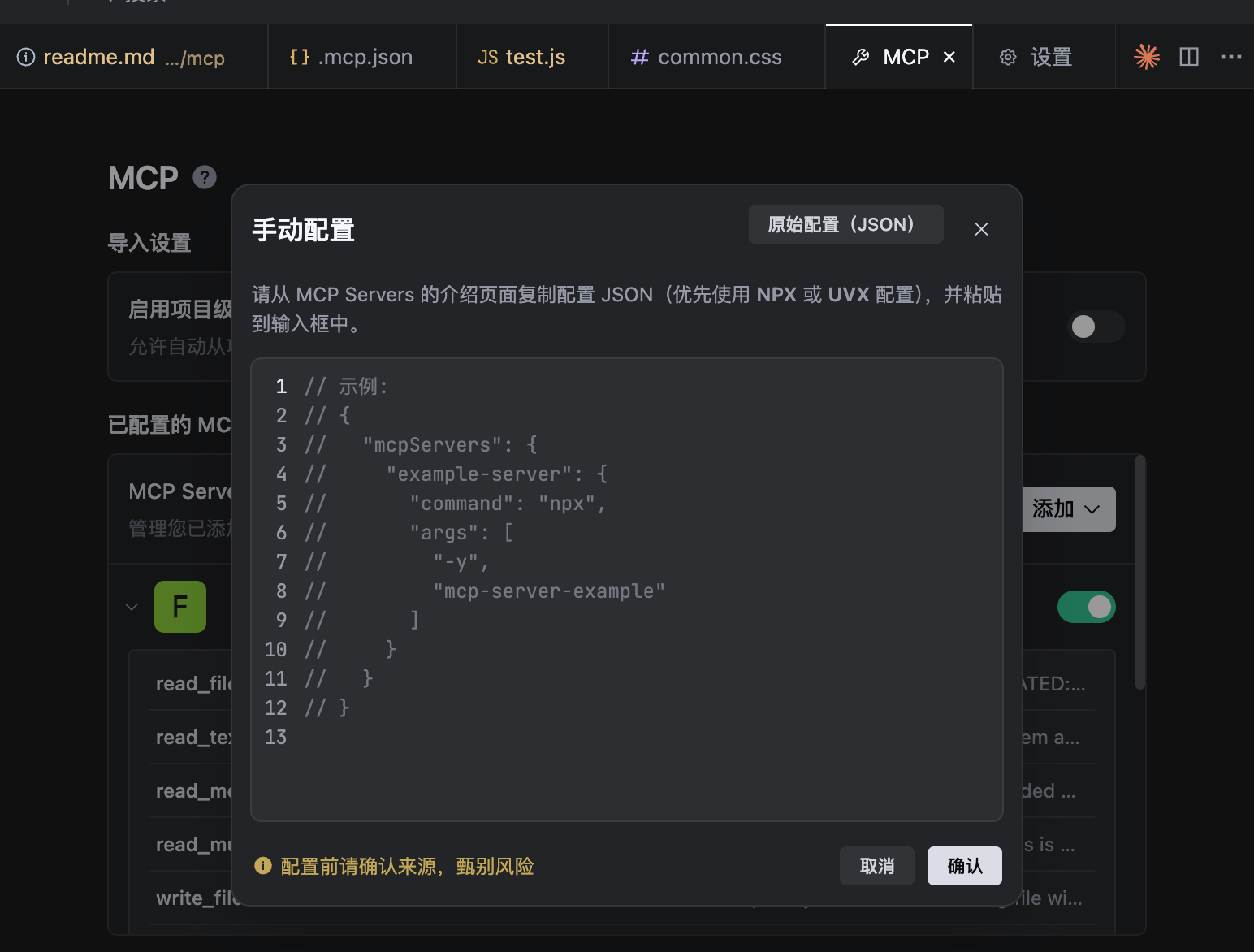Screen dimensions: 1254x952
Task: Close the 手动配置 dialog
Action: click(x=981, y=229)
